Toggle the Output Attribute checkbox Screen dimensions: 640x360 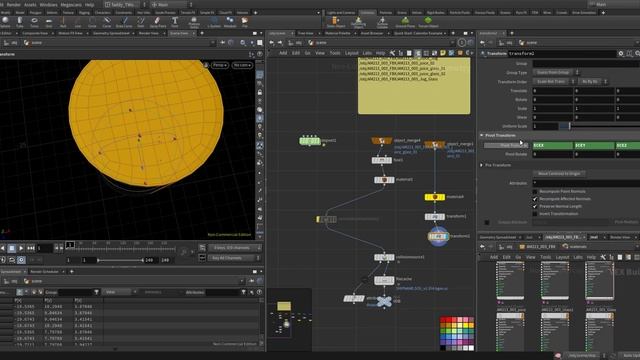point(487,222)
